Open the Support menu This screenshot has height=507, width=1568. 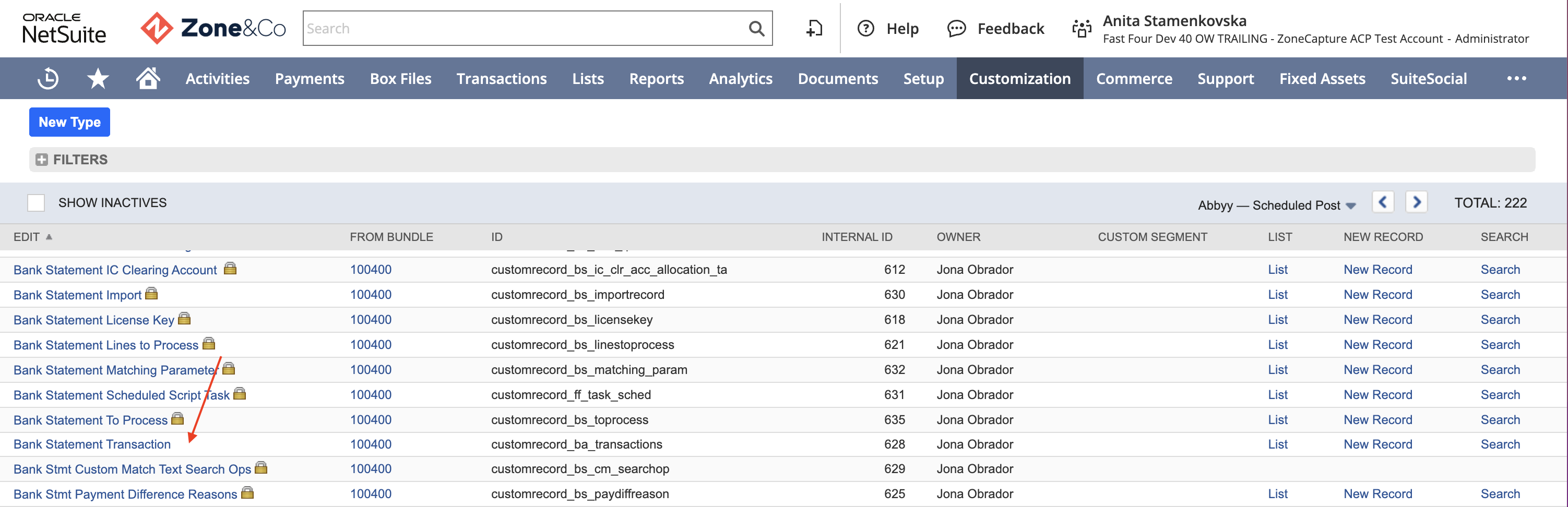(x=1225, y=78)
